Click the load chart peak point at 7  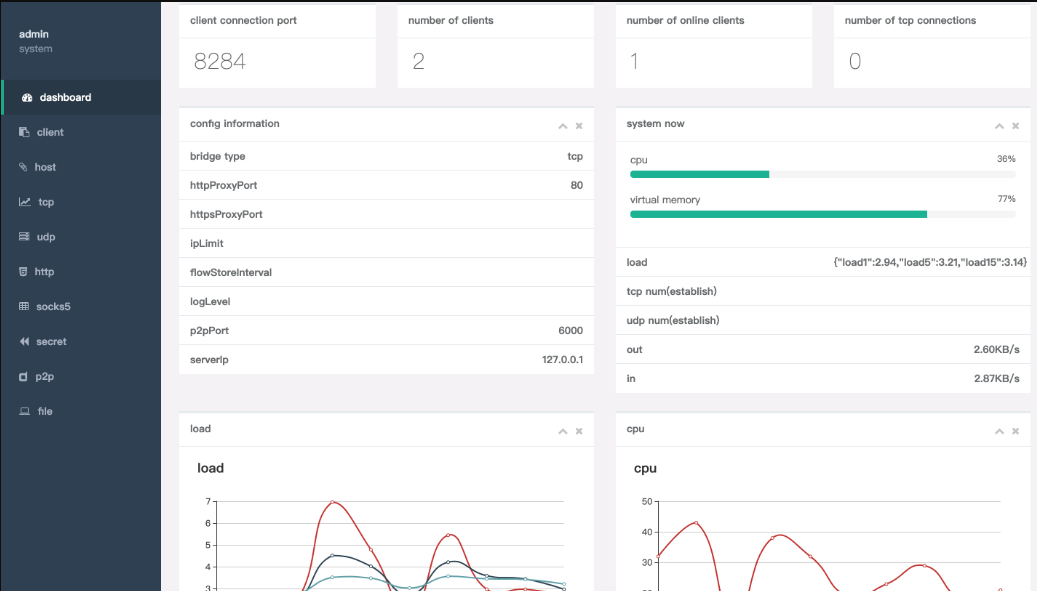click(x=333, y=502)
